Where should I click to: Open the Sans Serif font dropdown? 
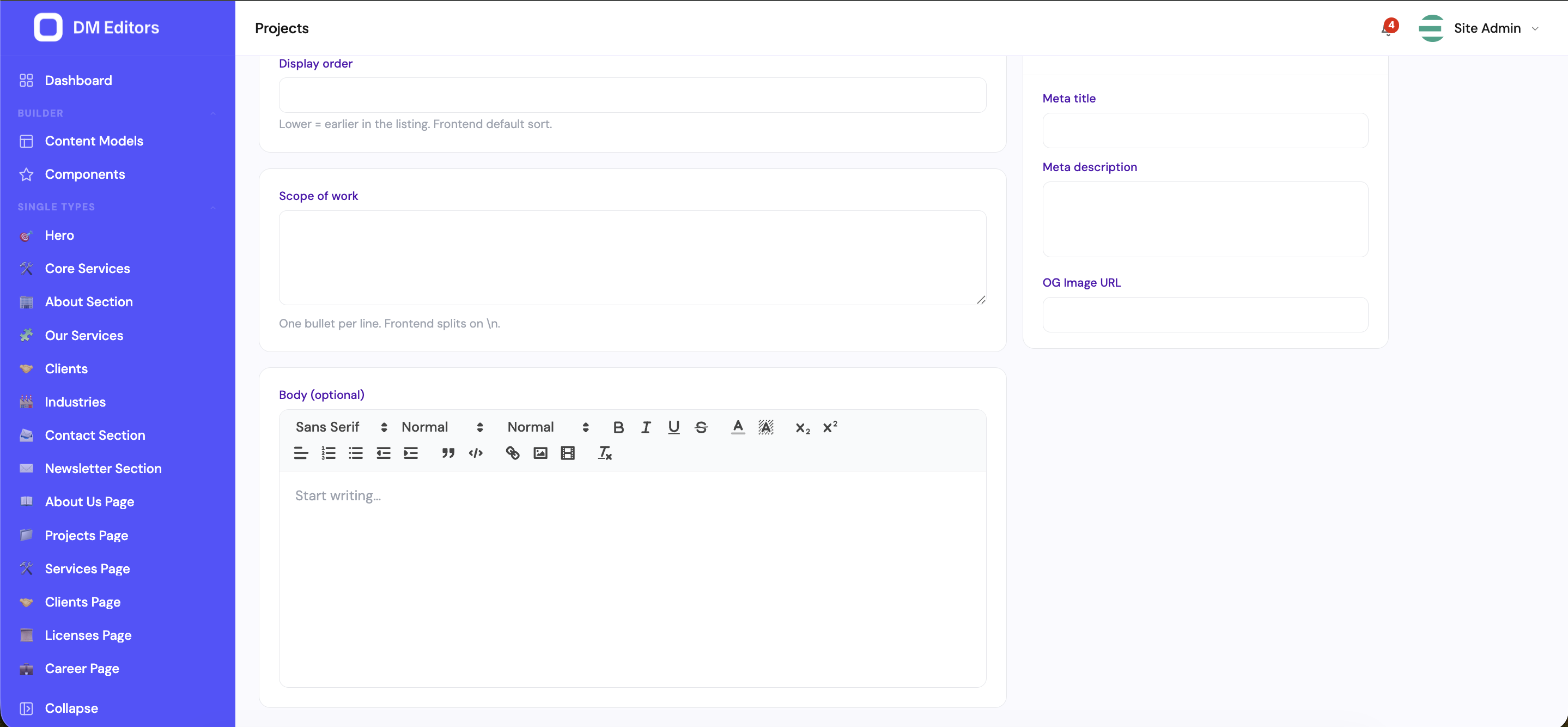tap(341, 427)
